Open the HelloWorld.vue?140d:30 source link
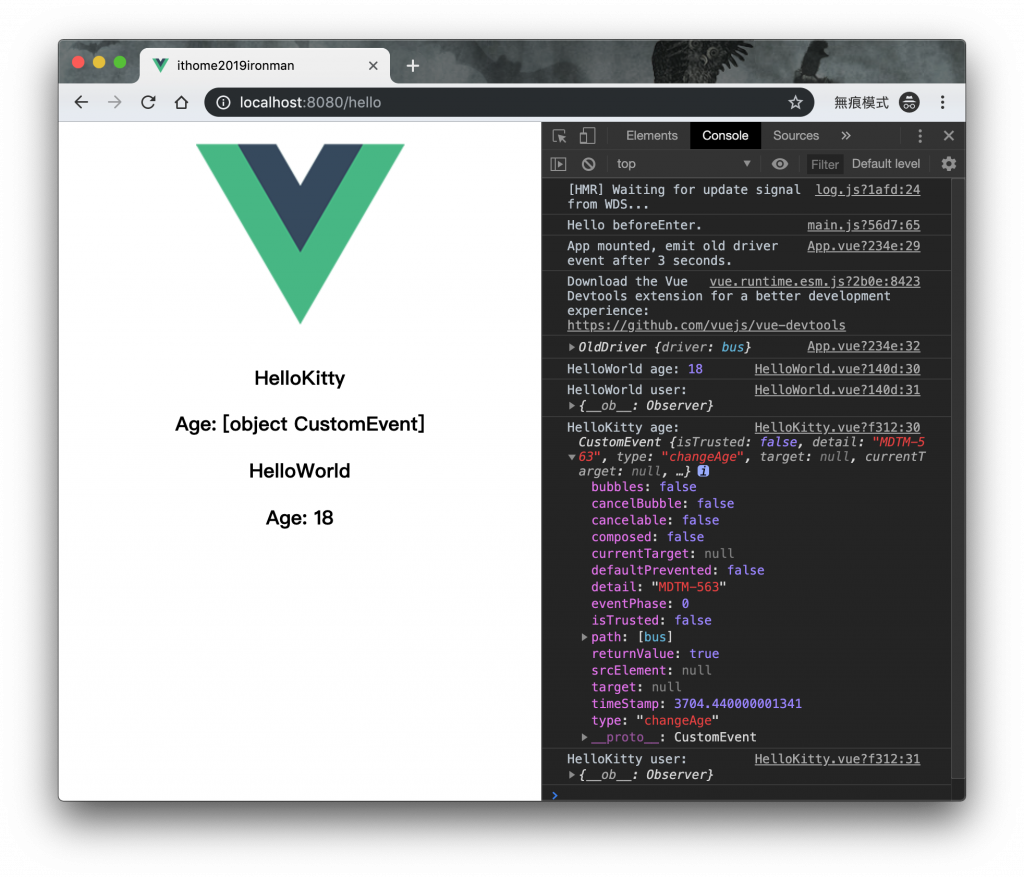The height and width of the screenshot is (878, 1024). pos(837,369)
